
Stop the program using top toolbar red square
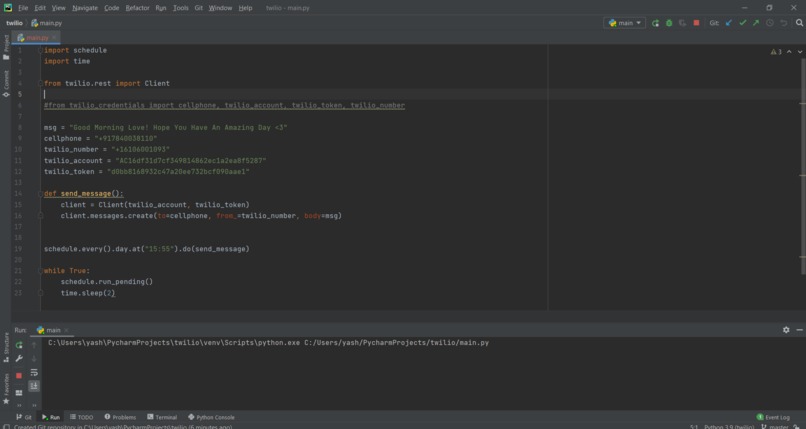(696, 23)
